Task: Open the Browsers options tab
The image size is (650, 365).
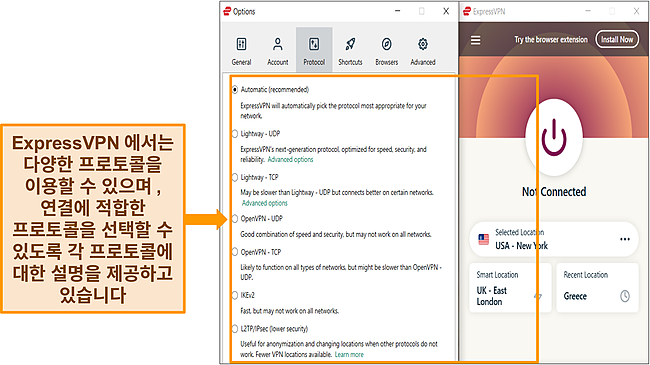Action: click(x=386, y=51)
